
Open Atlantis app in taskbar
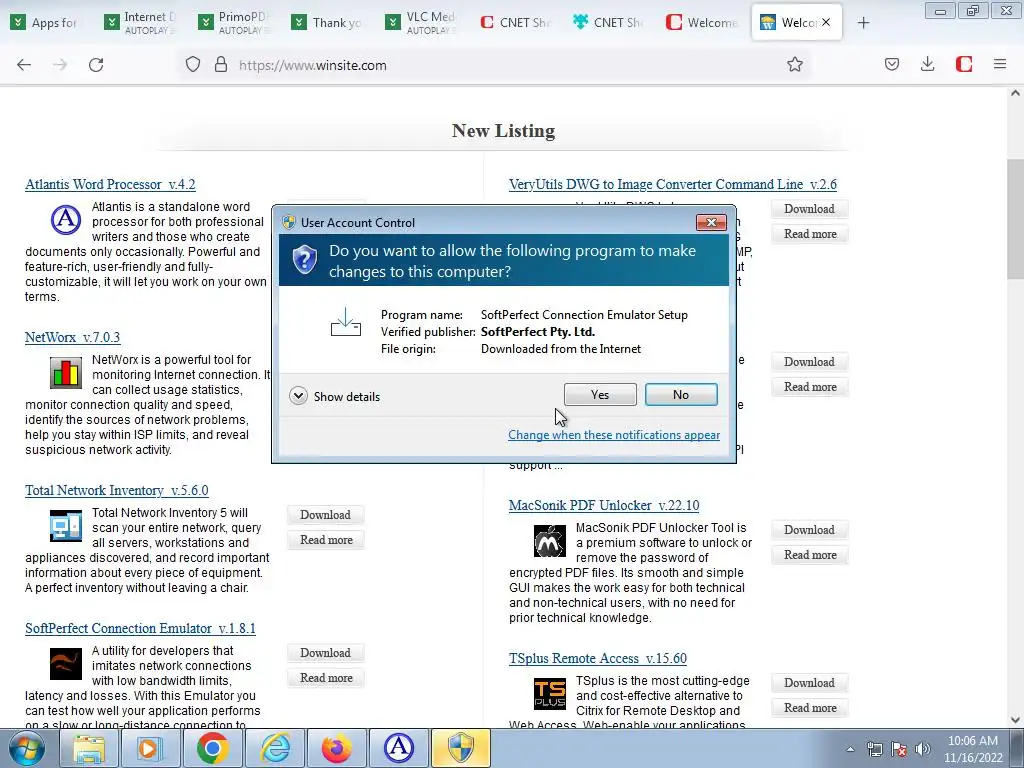(398, 748)
